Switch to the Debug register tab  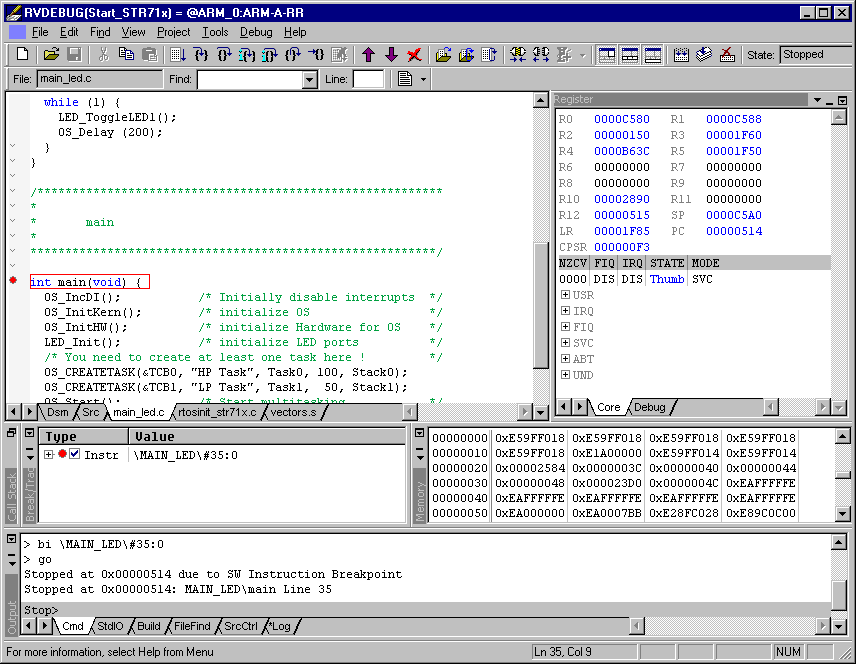[x=650, y=407]
